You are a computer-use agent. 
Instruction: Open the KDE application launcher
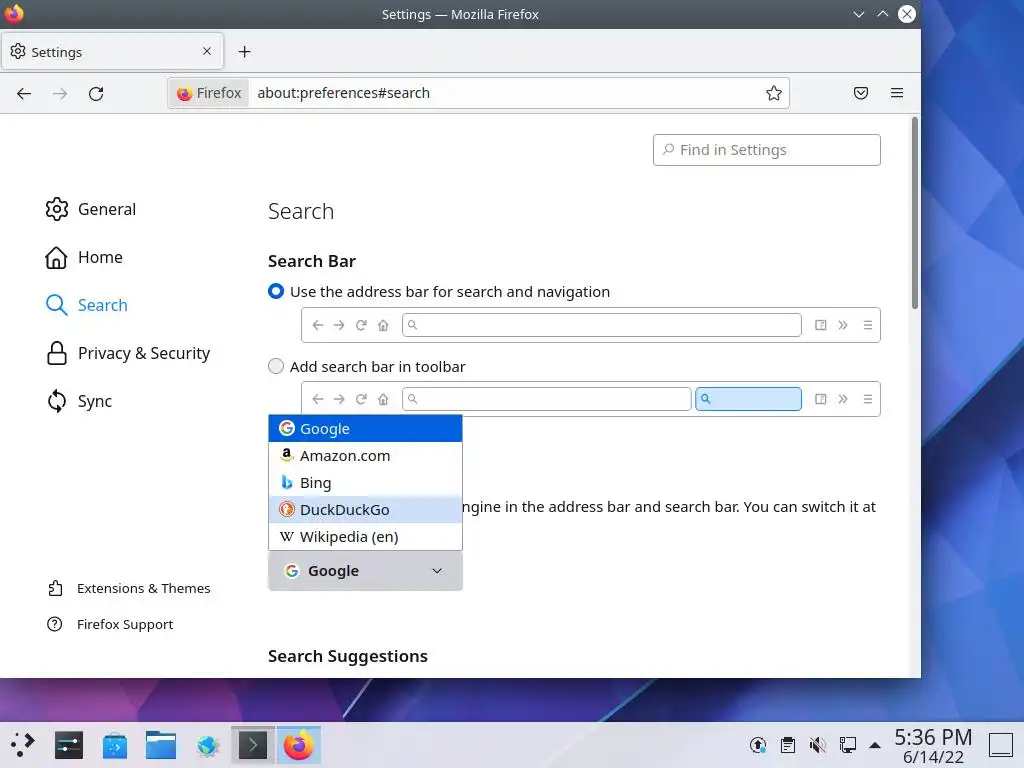[22, 745]
